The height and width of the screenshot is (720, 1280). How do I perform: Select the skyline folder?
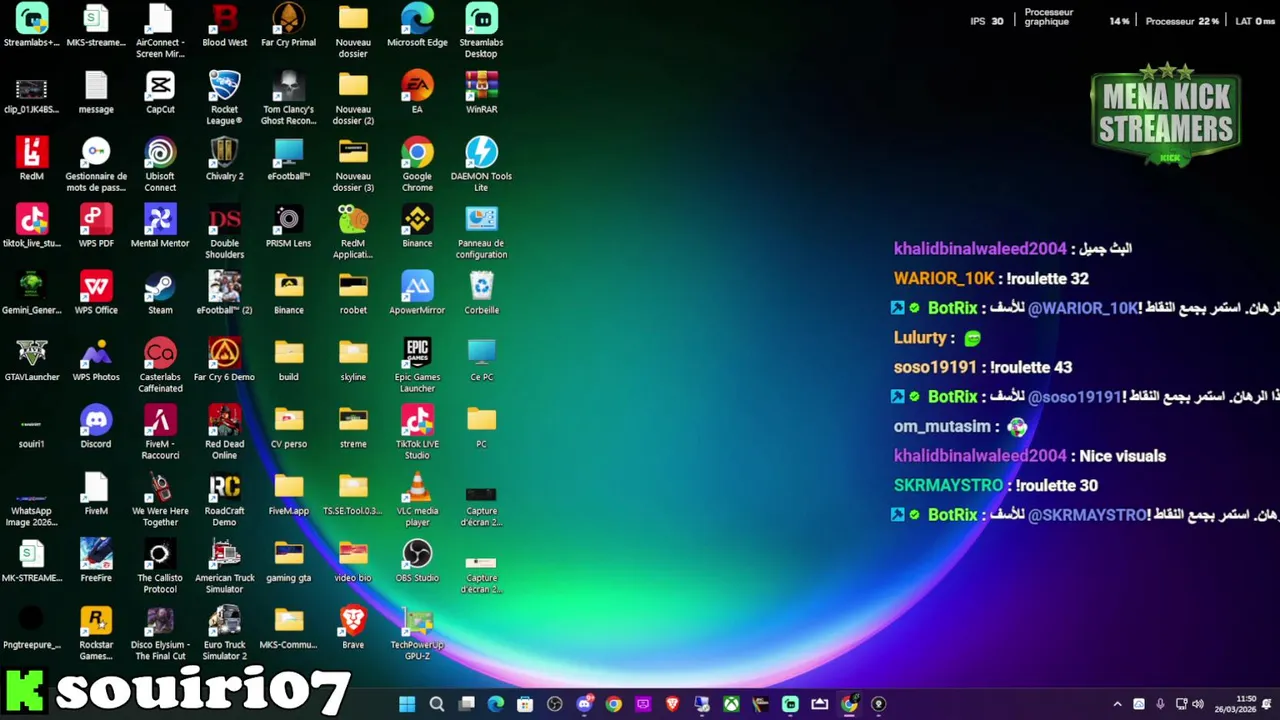(353, 362)
